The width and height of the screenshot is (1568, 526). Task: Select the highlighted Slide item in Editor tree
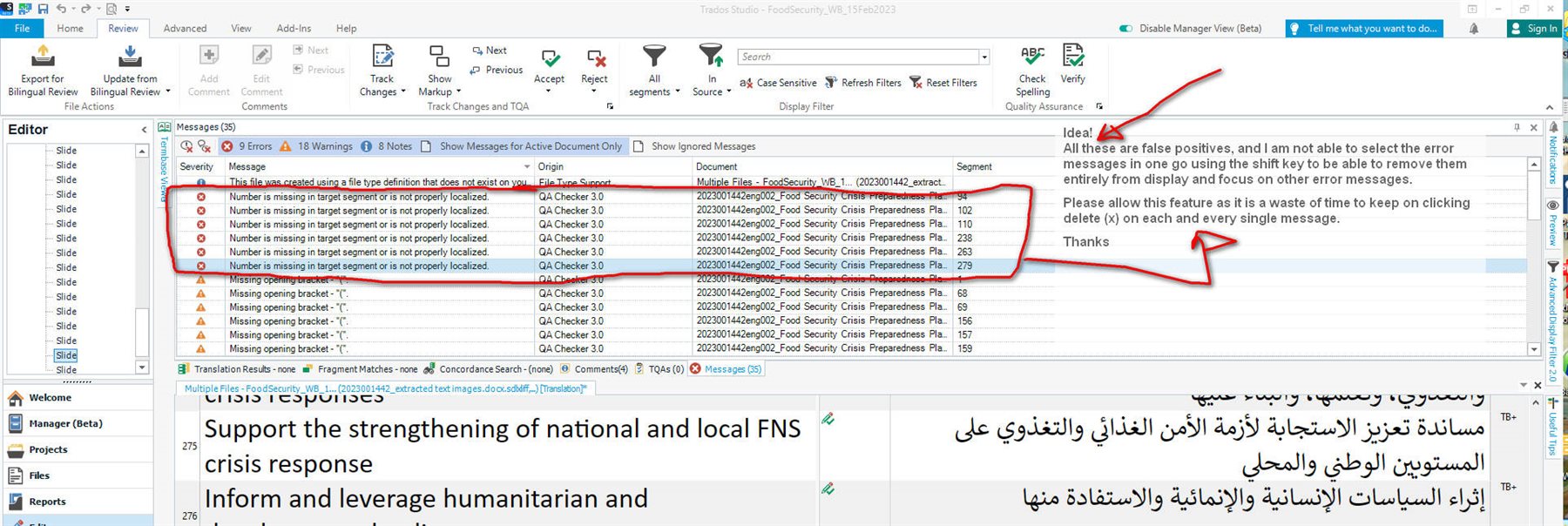coord(66,355)
